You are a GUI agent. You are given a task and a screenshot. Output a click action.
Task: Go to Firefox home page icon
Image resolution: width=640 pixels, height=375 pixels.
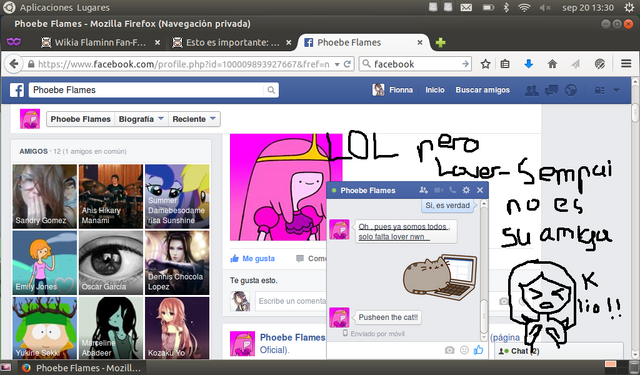tap(552, 64)
